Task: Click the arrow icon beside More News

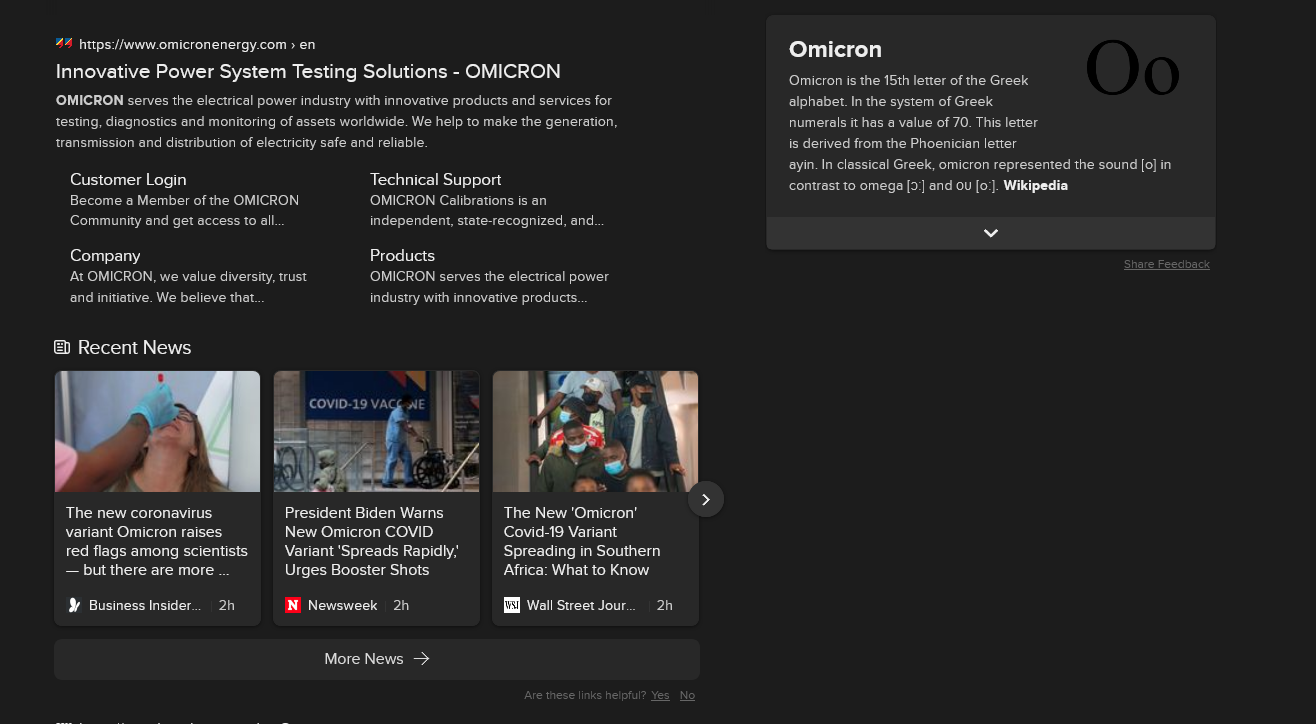Action: pyautogui.click(x=421, y=658)
